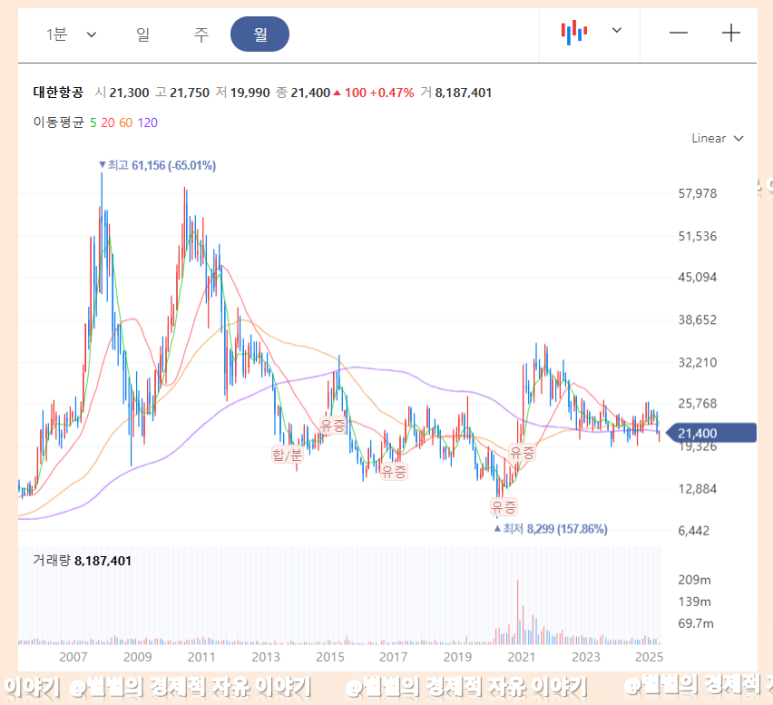Switch to the 주 (weekly) chart tab
Viewport: 773px width, 705px height.
click(x=201, y=34)
